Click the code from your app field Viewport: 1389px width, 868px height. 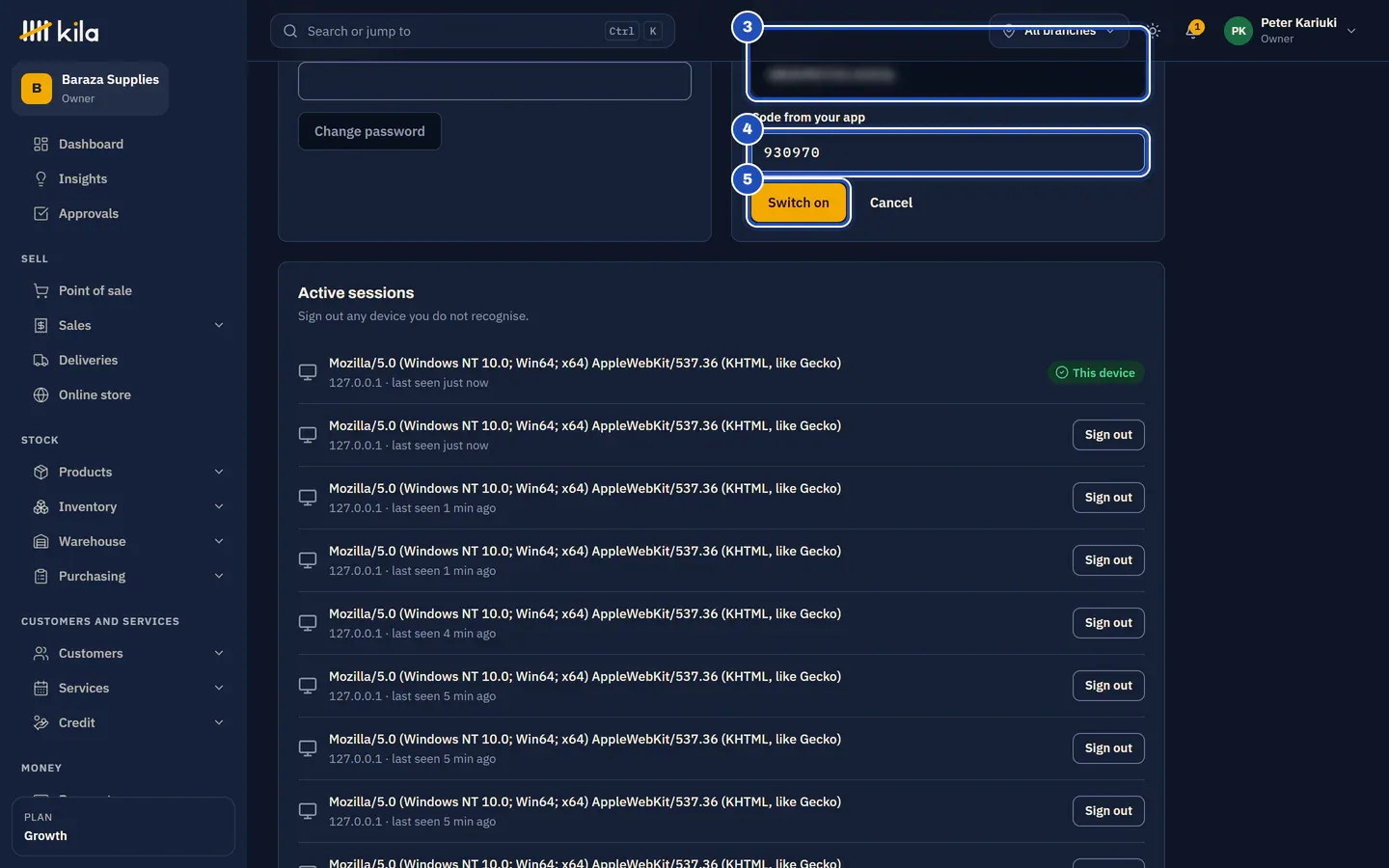pyautogui.click(x=948, y=152)
